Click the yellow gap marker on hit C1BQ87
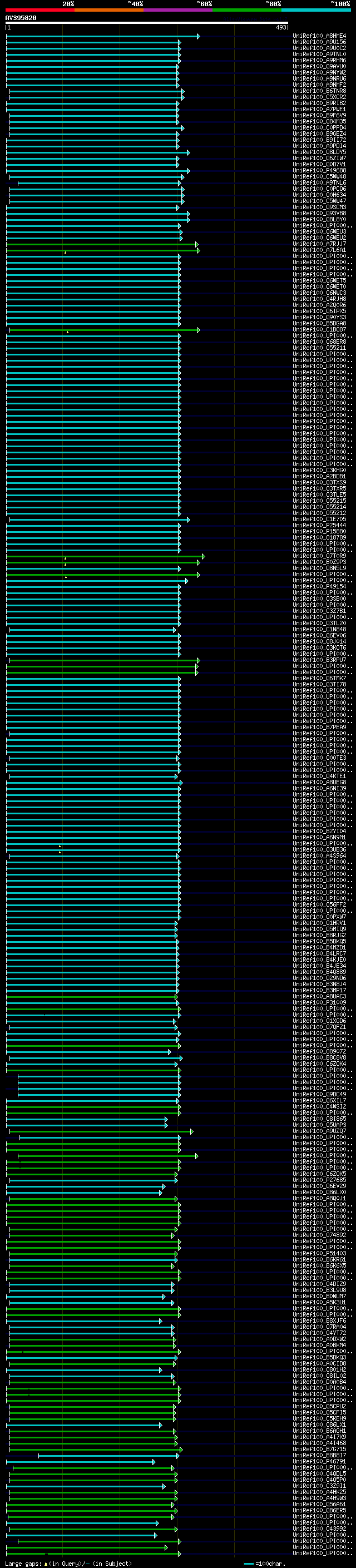 67,332
